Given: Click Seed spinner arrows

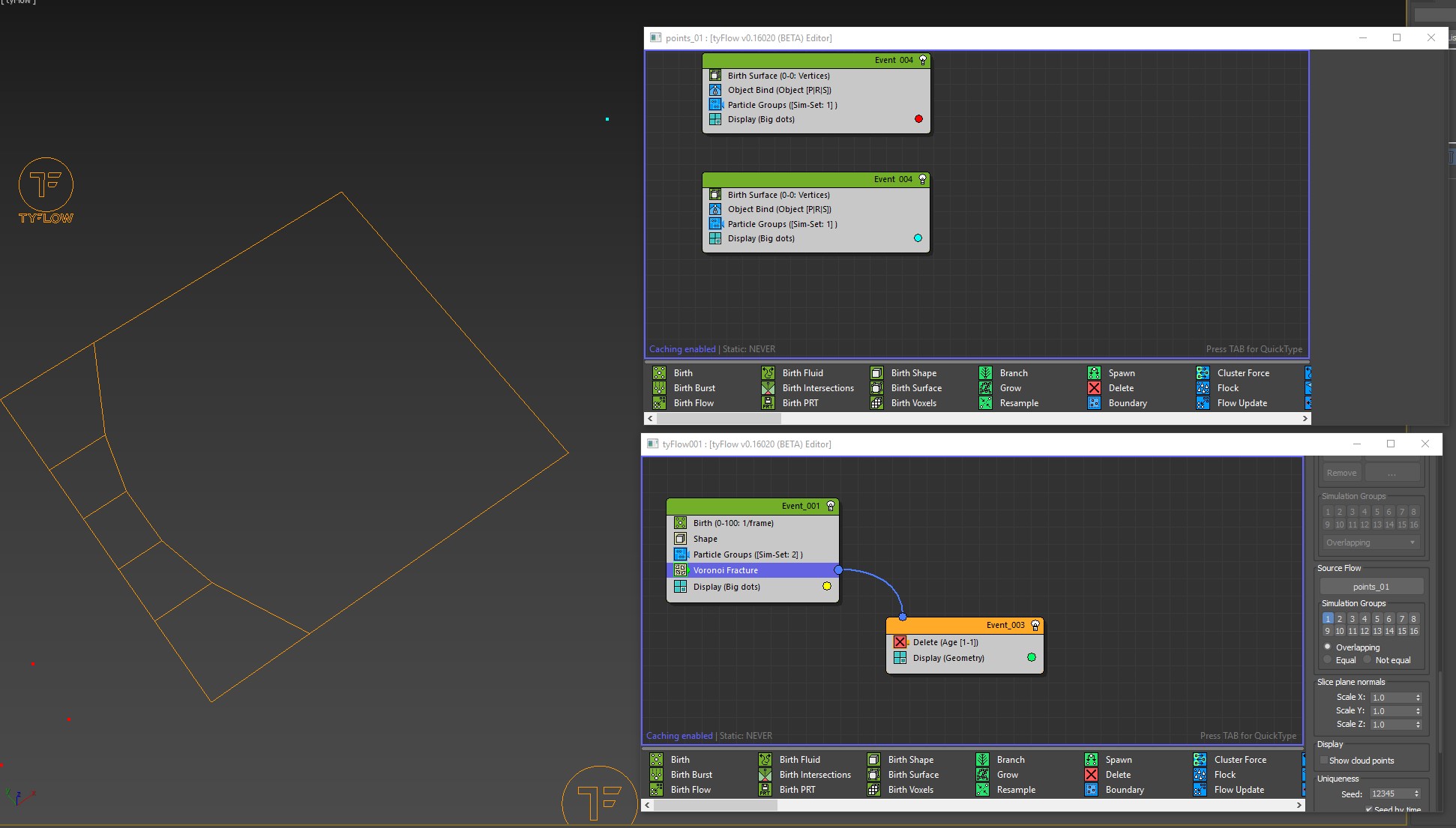Looking at the screenshot, I should click(x=1416, y=794).
